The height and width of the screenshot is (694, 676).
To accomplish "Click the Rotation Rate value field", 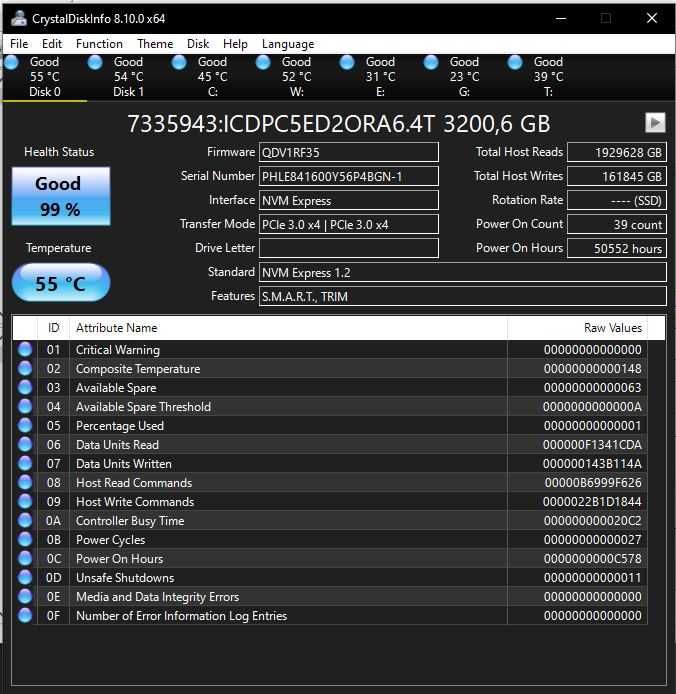I will [x=617, y=200].
